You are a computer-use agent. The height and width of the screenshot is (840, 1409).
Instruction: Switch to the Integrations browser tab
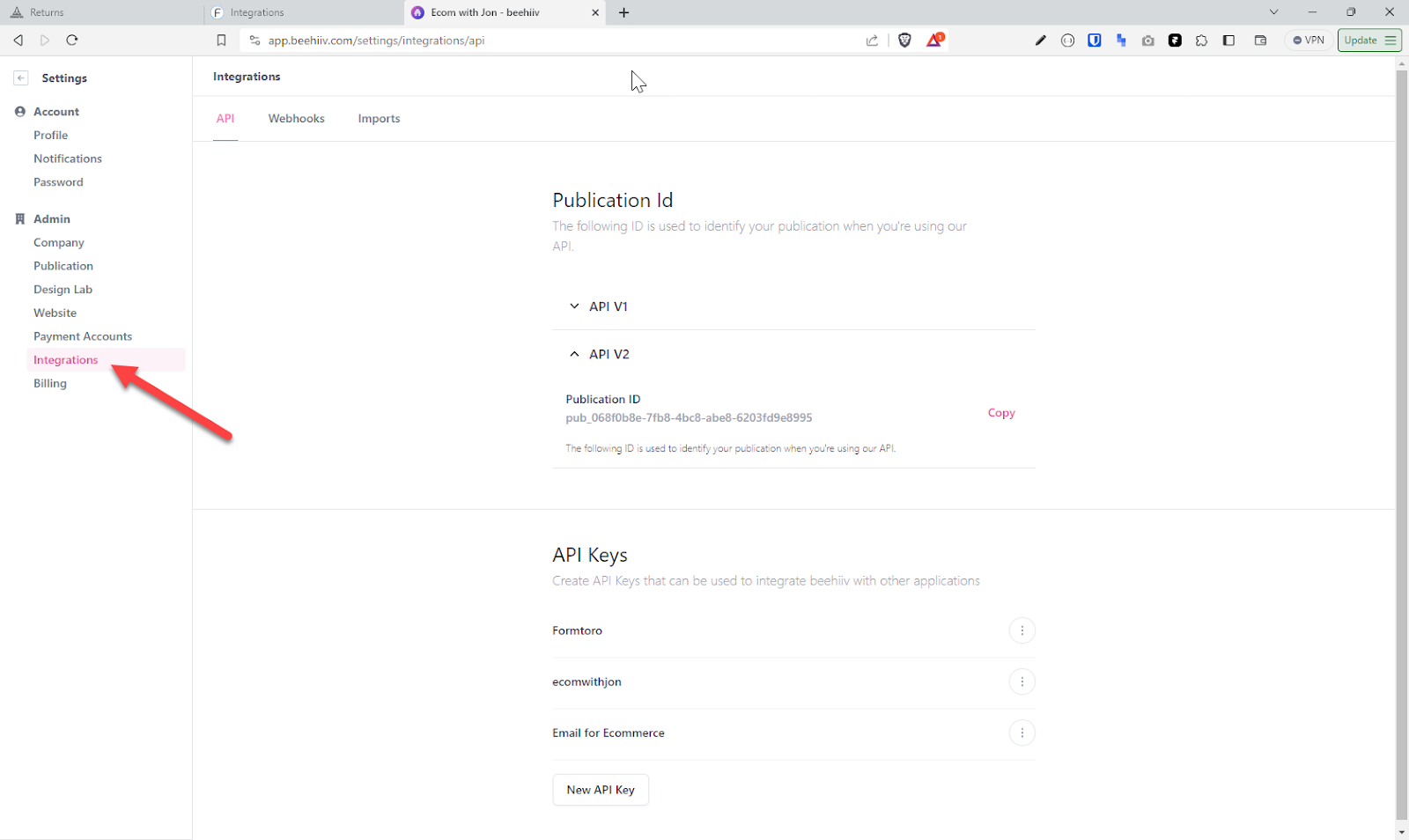pyautogui.click(x=304, y=12)
